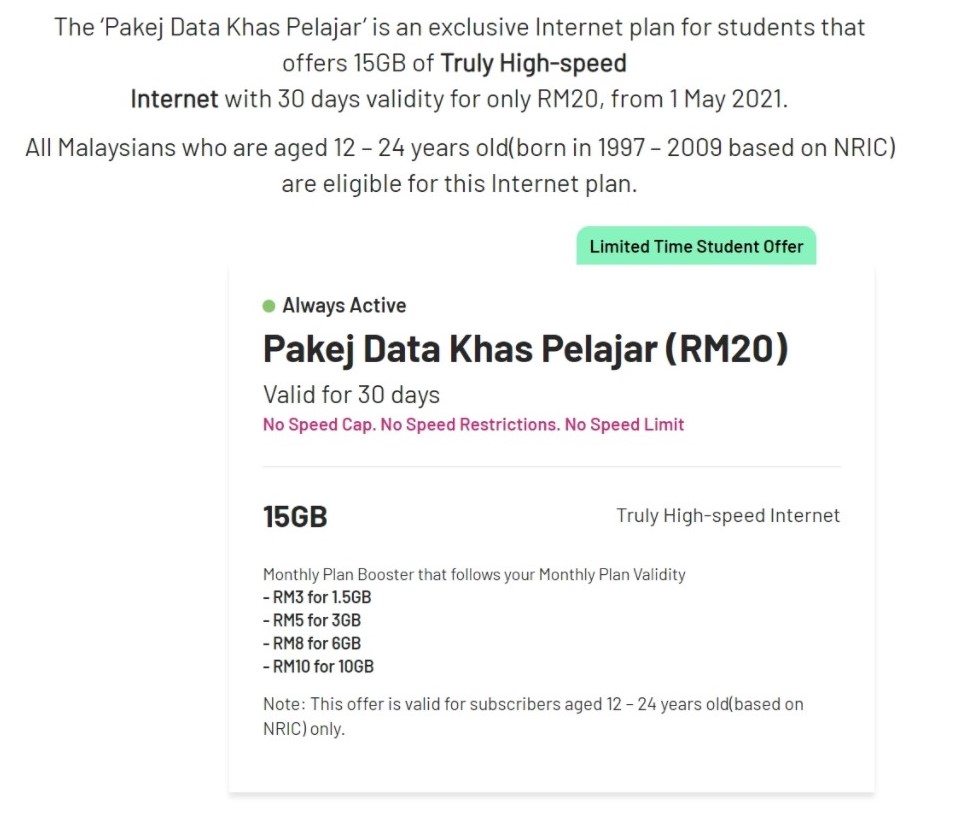Click the bold Internet word in intro paragraph
Screen dimensions: 965x822
coord(174,98)
